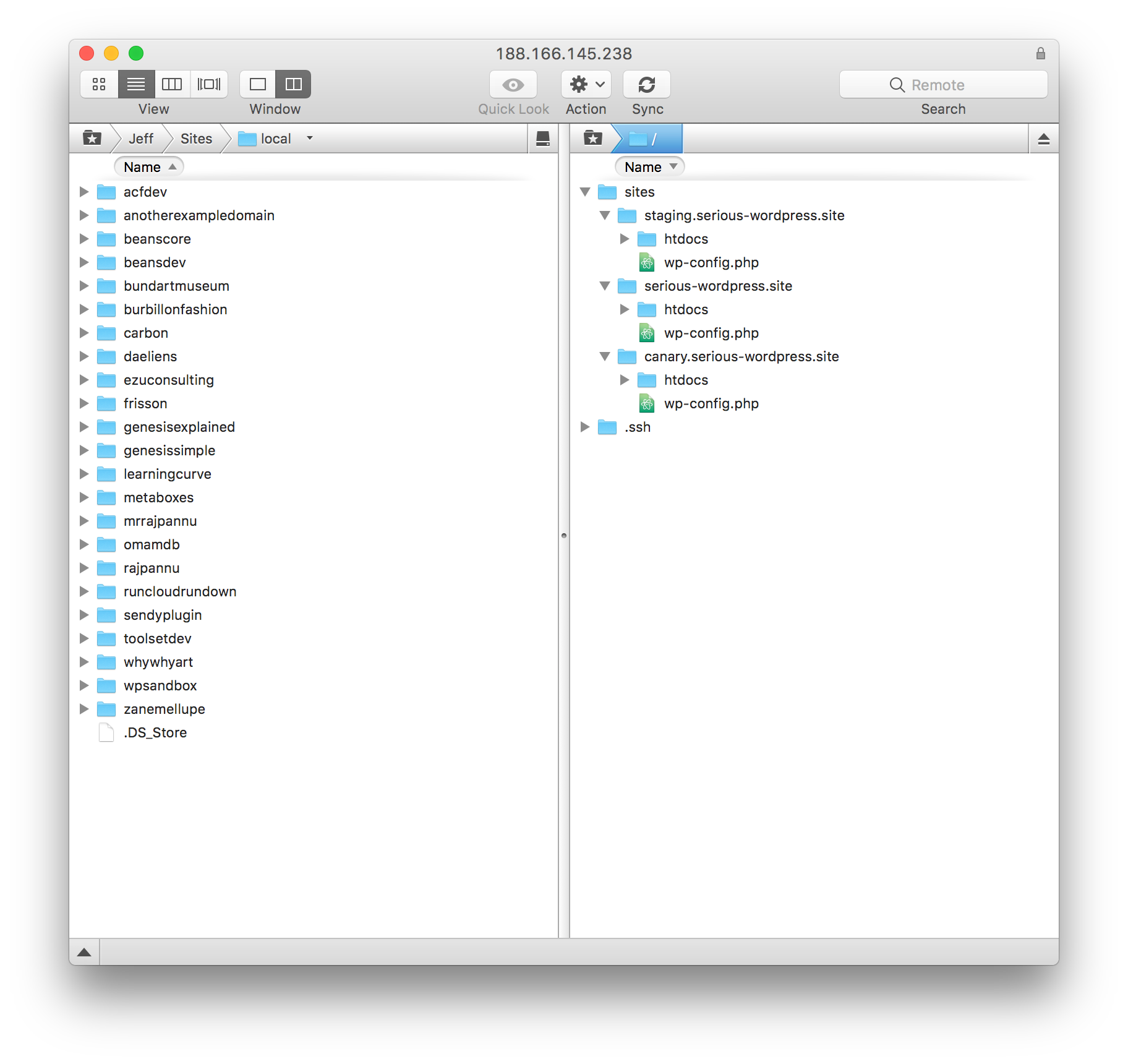Select the metaboxes folder name
Screen dimensions: 1128x1064
click(x=158, y=497)
